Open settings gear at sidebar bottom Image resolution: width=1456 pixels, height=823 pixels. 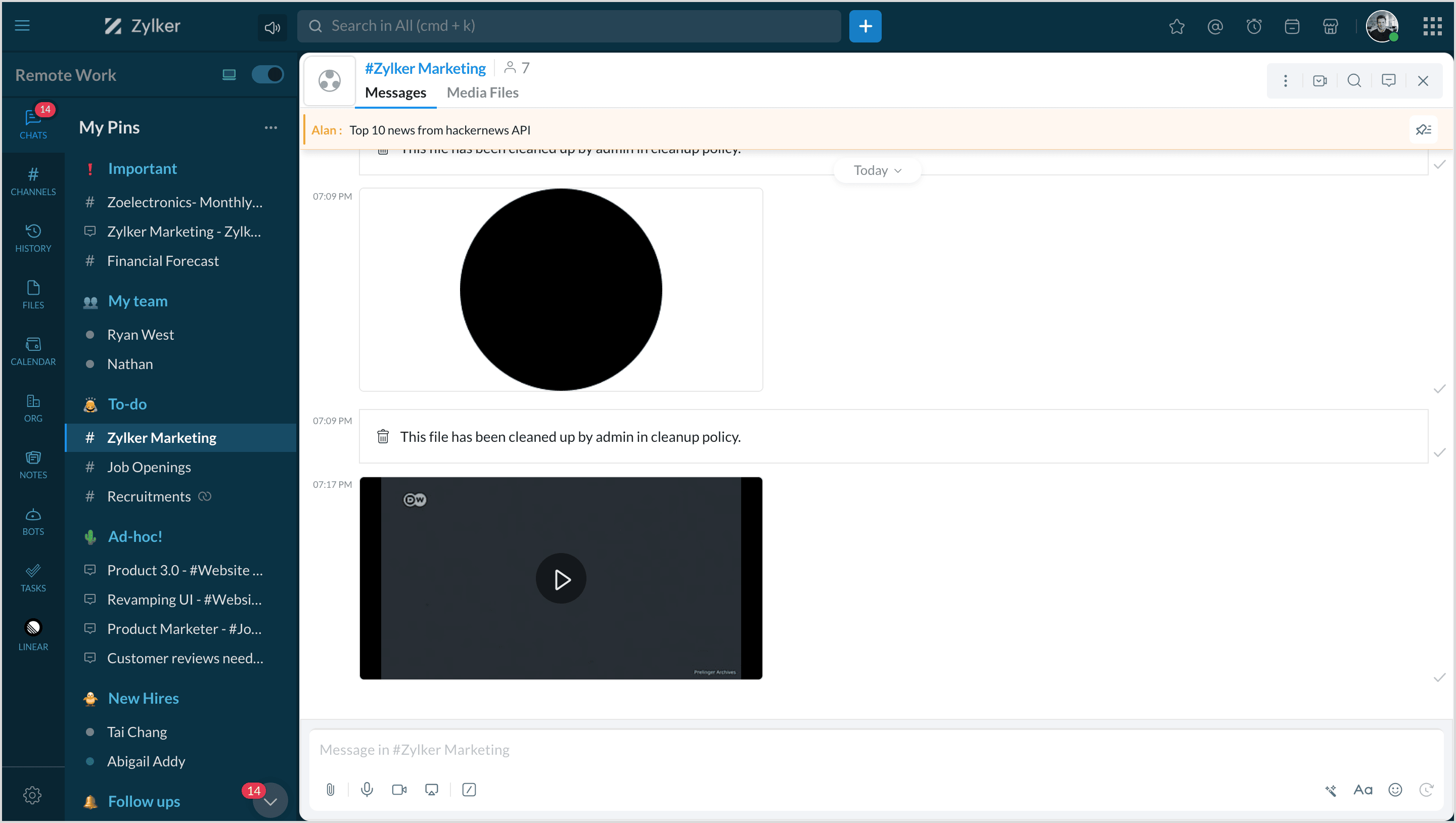(32, 795)
